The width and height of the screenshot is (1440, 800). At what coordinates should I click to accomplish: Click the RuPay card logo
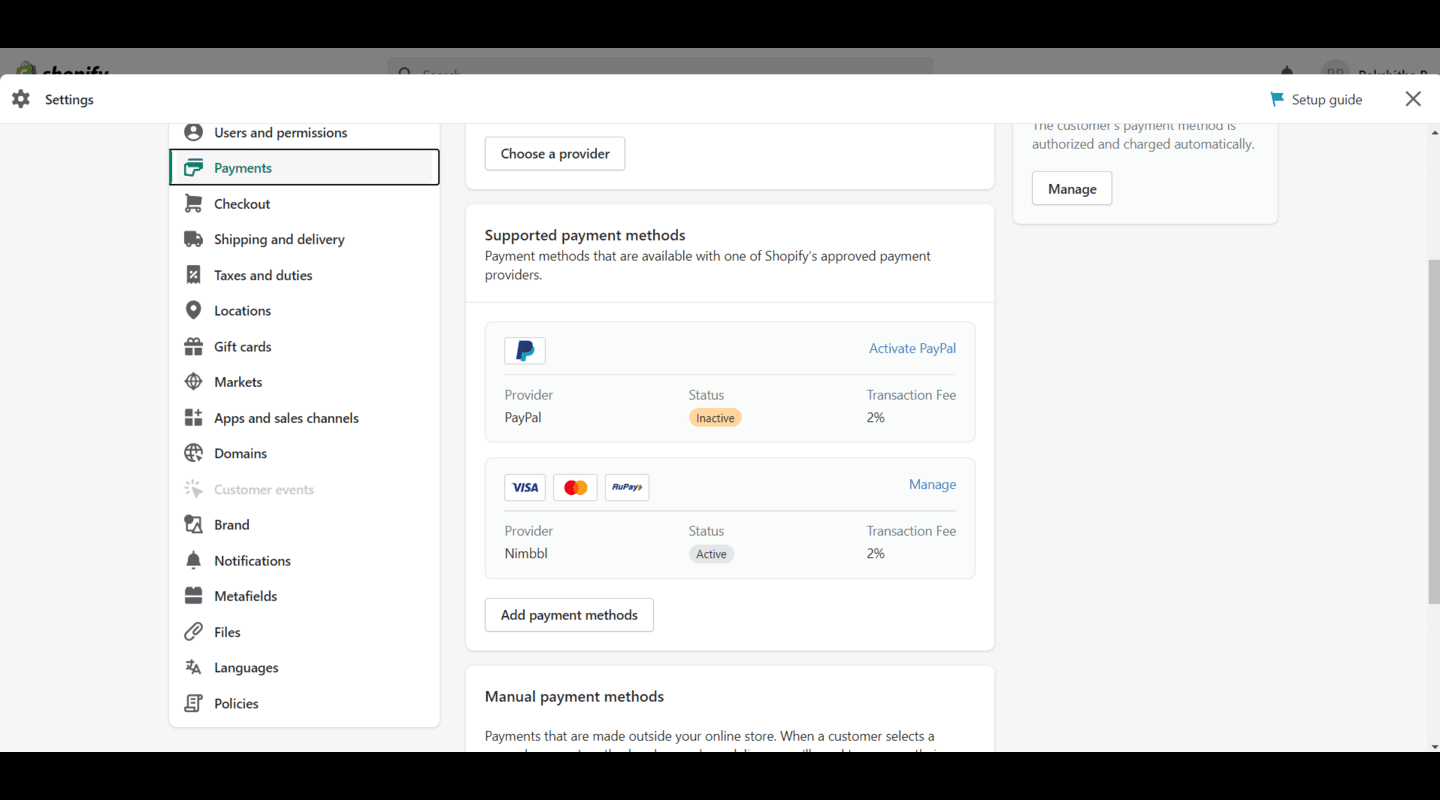click(x=627, y=487)
